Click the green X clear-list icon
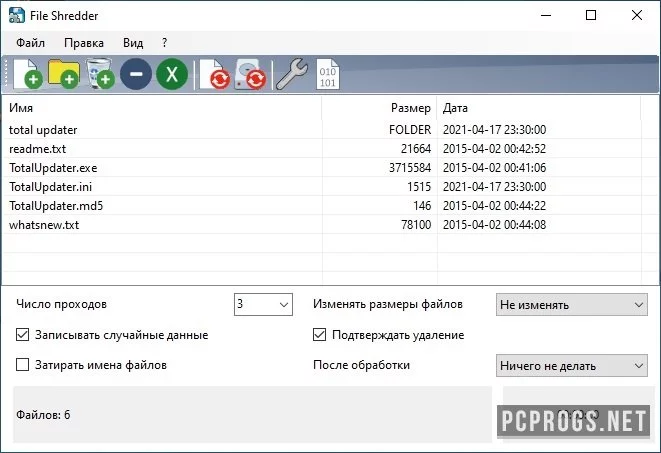 click(x=172, y=74)
